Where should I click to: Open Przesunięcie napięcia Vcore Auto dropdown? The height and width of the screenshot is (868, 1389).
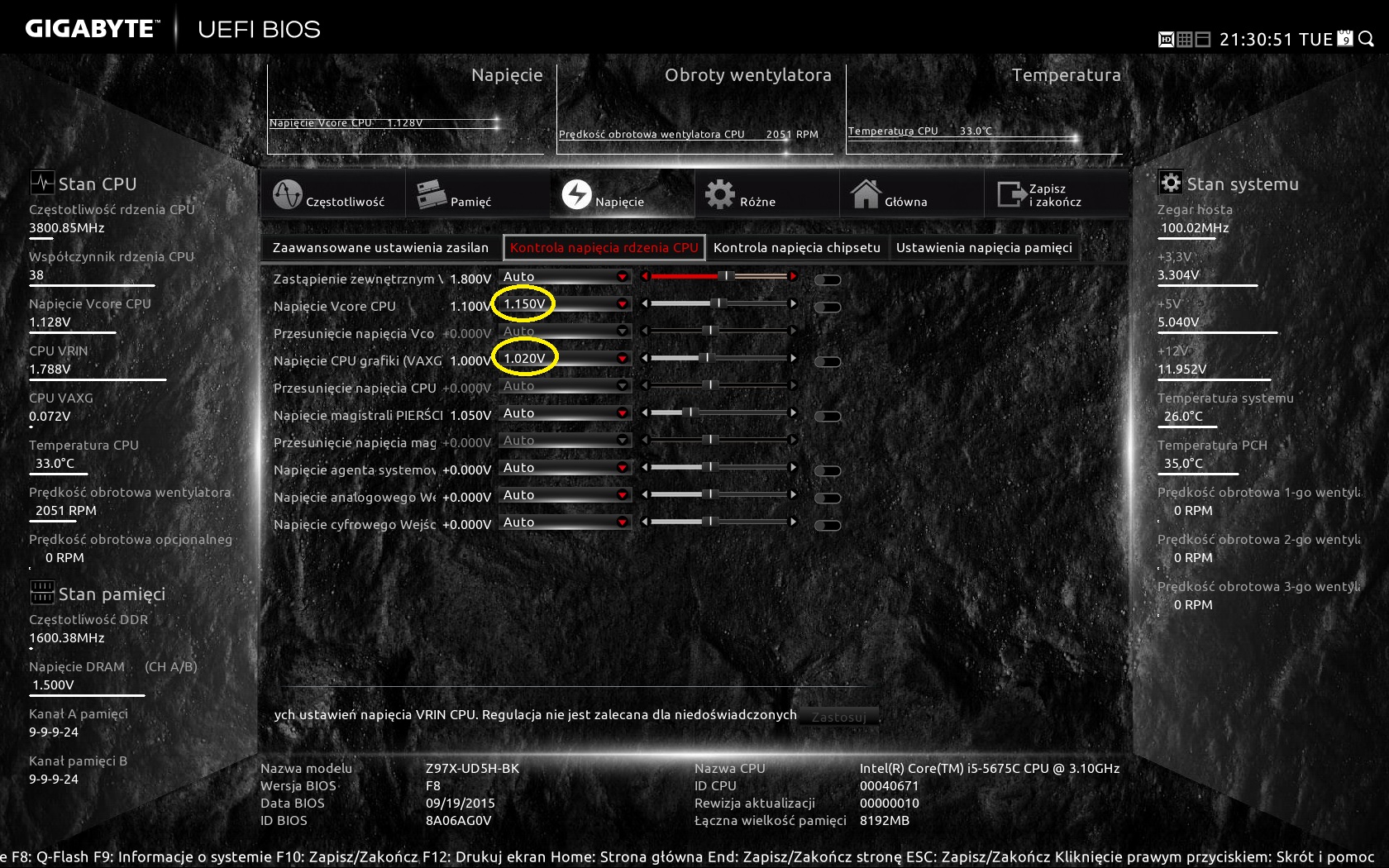pyautogui.click(x=566, y=331)
